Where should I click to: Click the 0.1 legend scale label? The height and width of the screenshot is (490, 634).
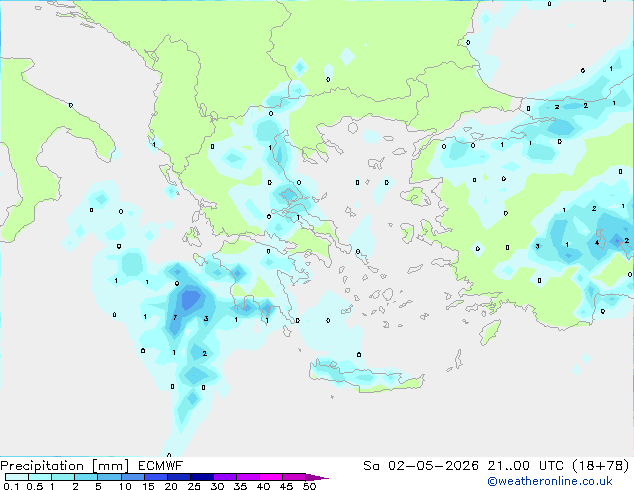tap(11, 486)
